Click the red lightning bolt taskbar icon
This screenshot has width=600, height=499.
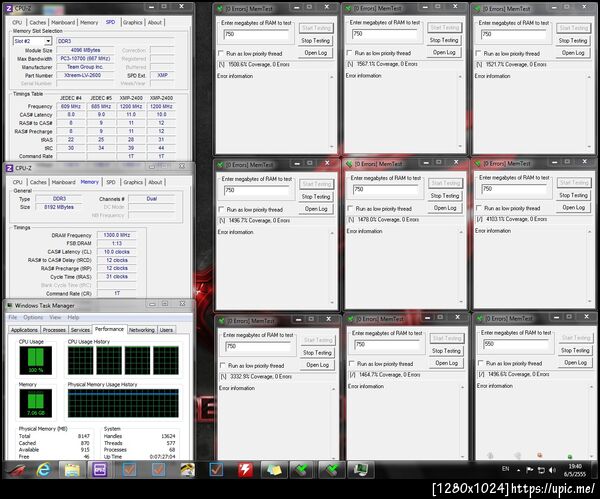[x=245, y=470]
